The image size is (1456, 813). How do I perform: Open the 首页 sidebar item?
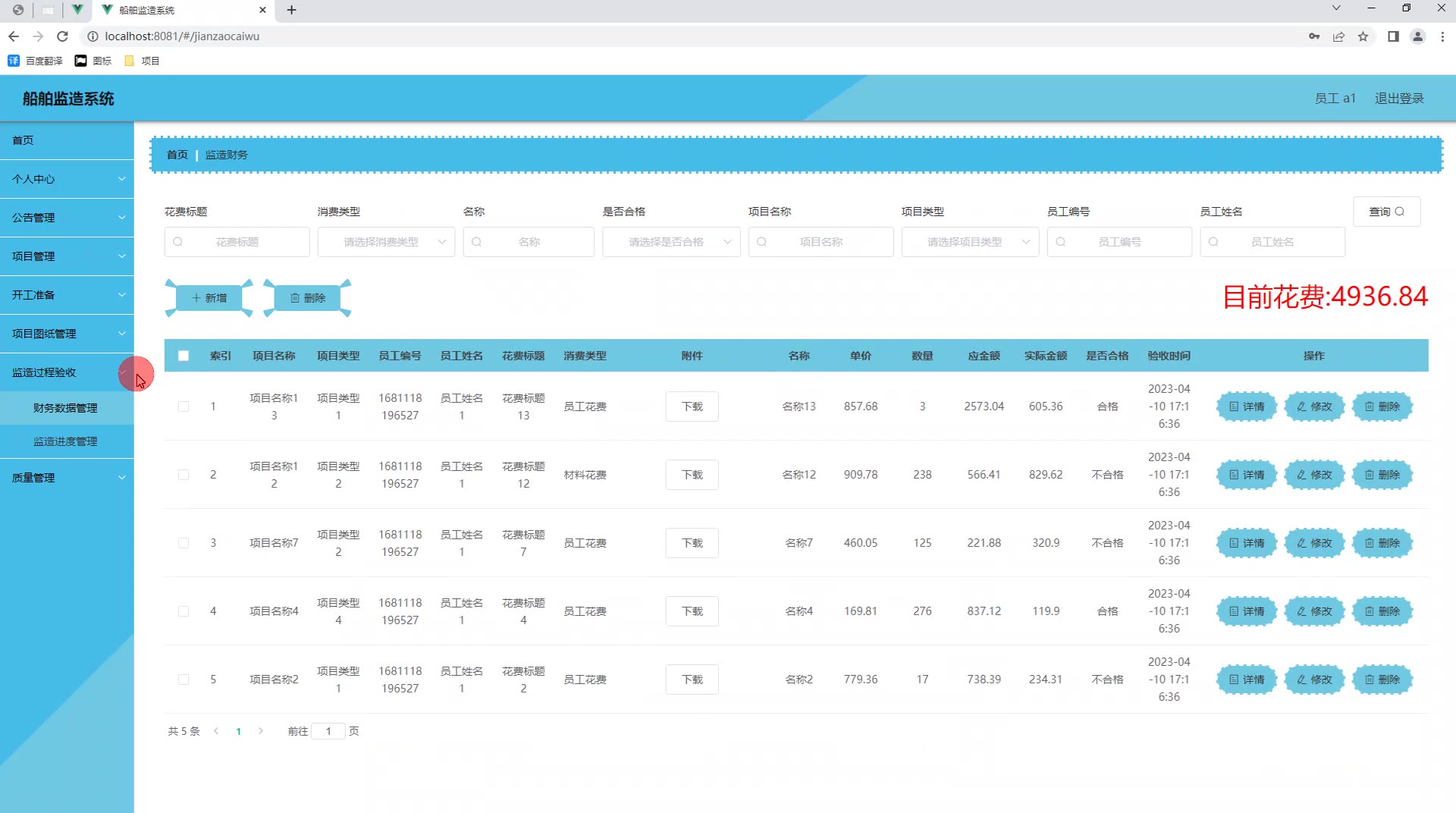(67, 140)
